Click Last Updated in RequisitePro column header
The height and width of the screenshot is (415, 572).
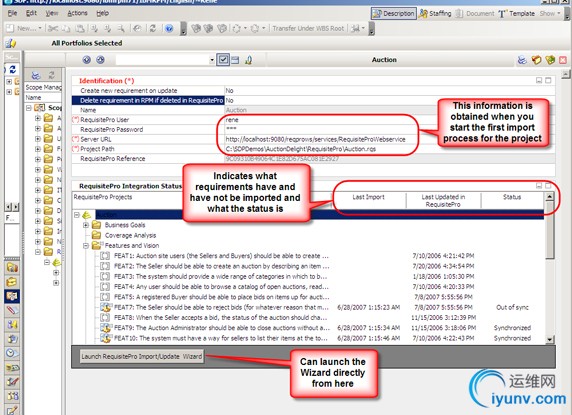(x=443, y=201)
